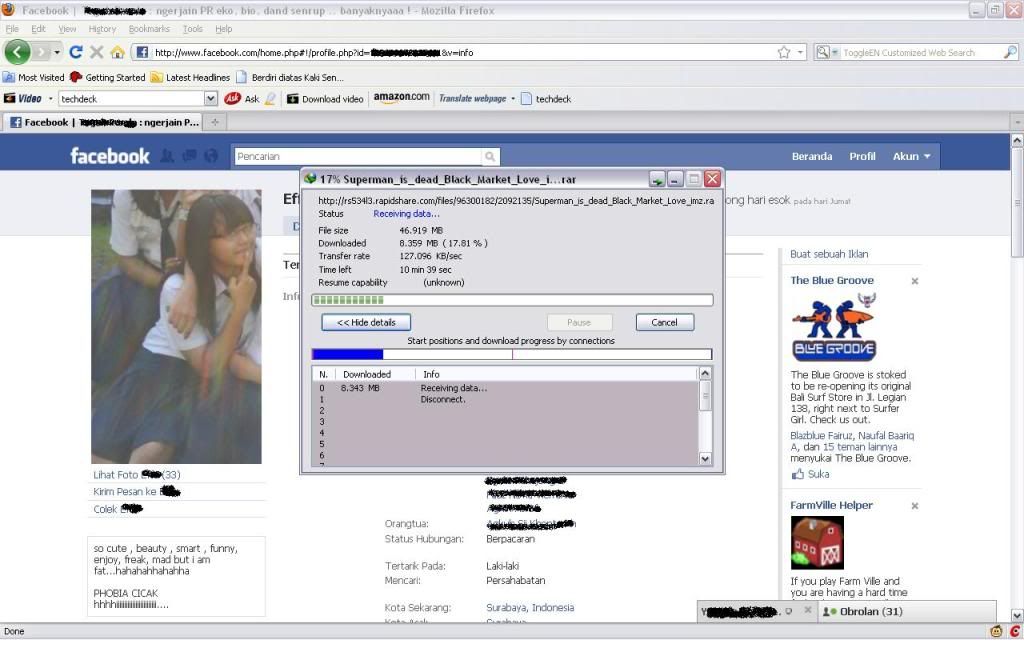1024x672 pixels.
Task: Open the address bar history dropdown
Action: click(x=801, y=52)
